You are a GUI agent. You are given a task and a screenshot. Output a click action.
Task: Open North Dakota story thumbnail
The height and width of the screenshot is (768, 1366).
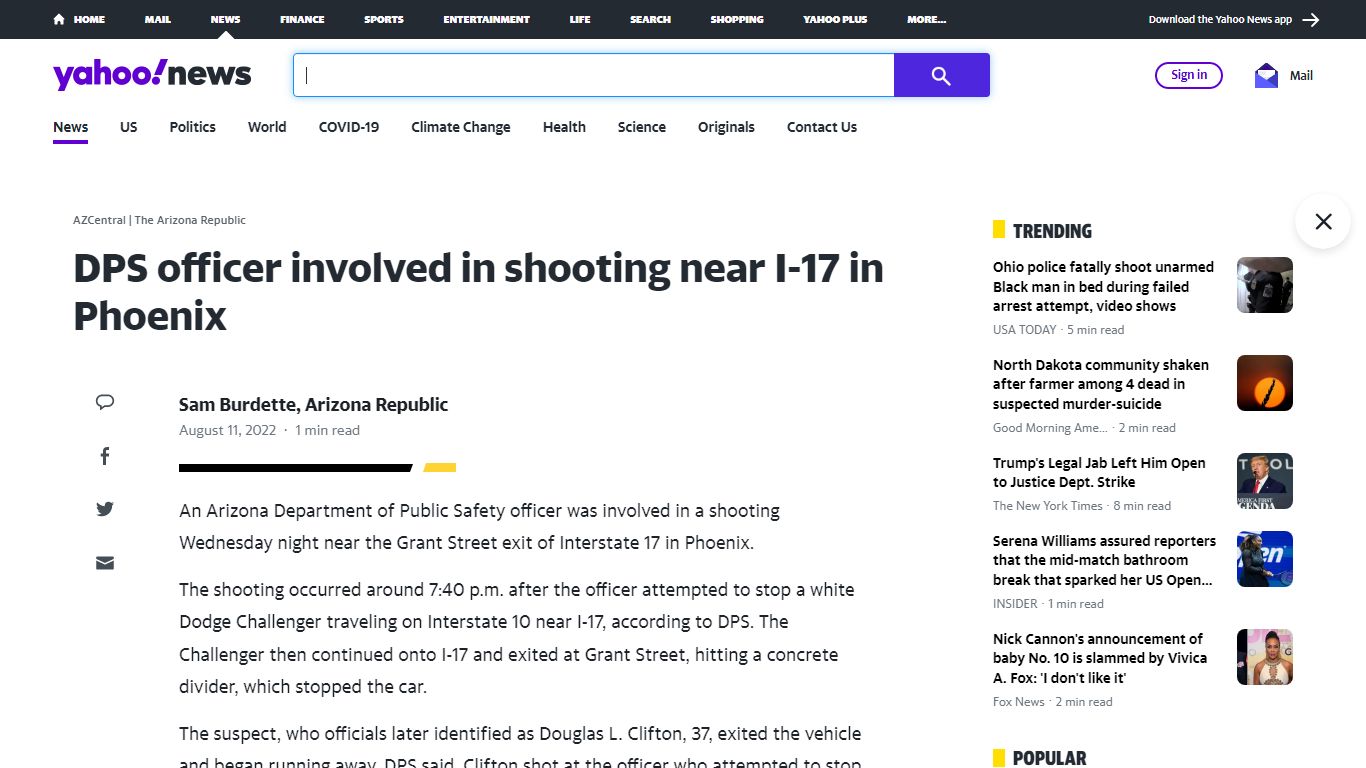pos(1265,383)
